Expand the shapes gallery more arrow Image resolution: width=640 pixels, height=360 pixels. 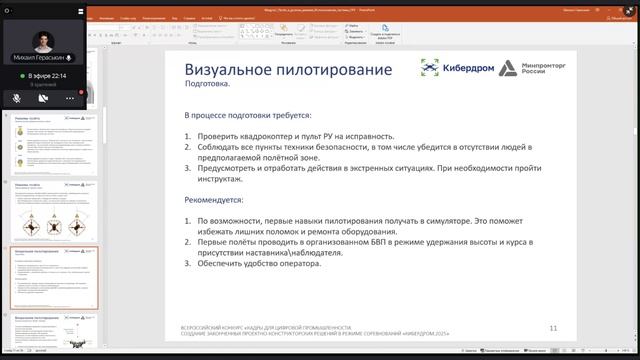271,37
